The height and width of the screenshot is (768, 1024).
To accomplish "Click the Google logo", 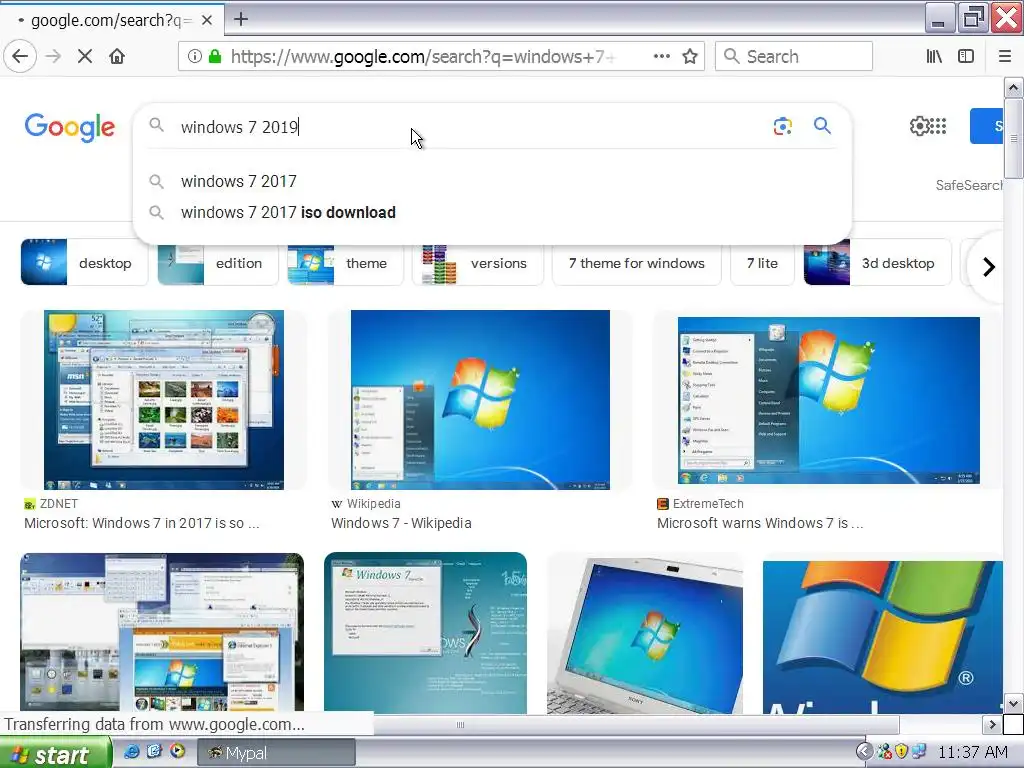I will (x=70, y=127).
